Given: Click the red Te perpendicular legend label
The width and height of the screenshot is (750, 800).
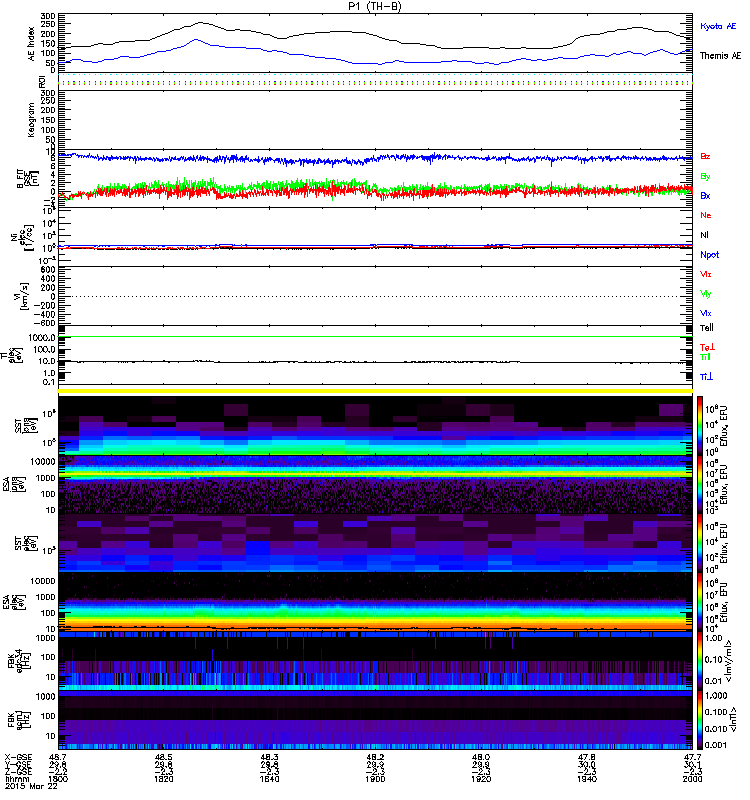Looking at the screenshot, I should point(707,347).
